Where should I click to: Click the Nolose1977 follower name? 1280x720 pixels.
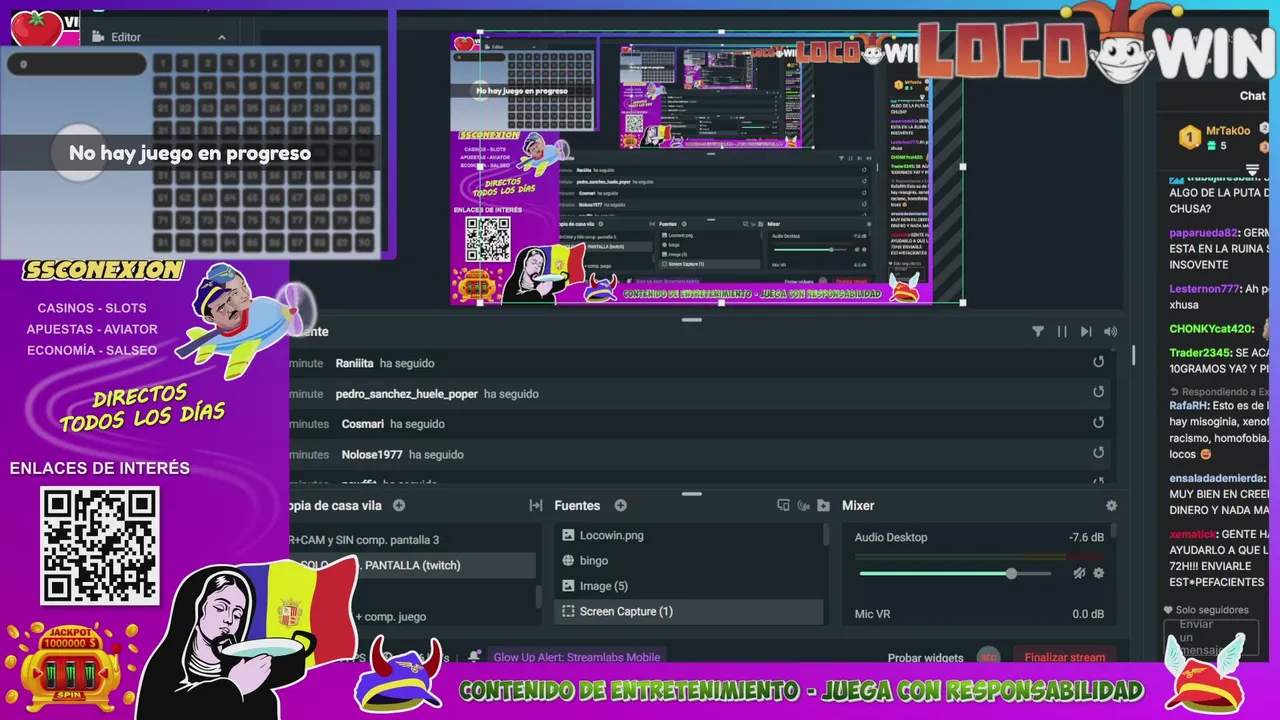coord(371,454)
